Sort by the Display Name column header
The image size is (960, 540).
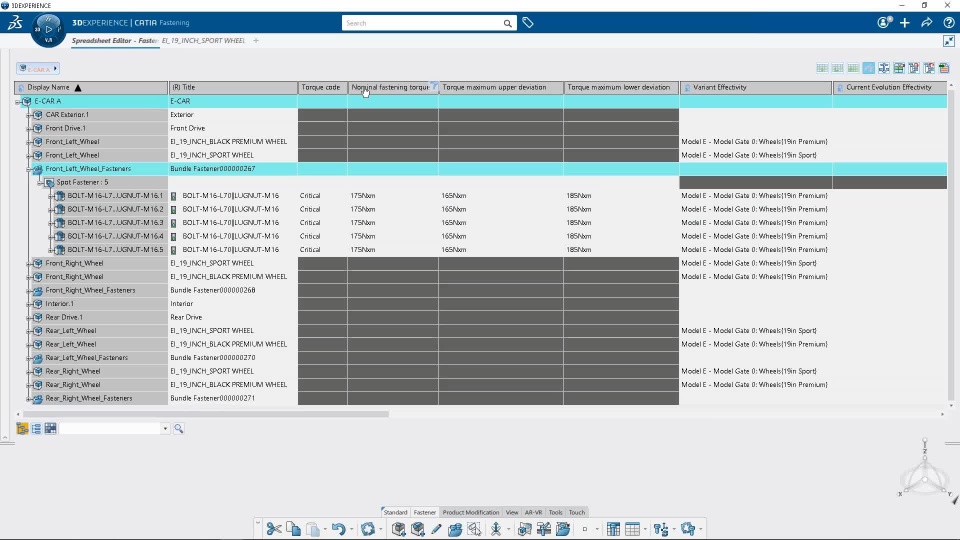(x=91, y=88)
